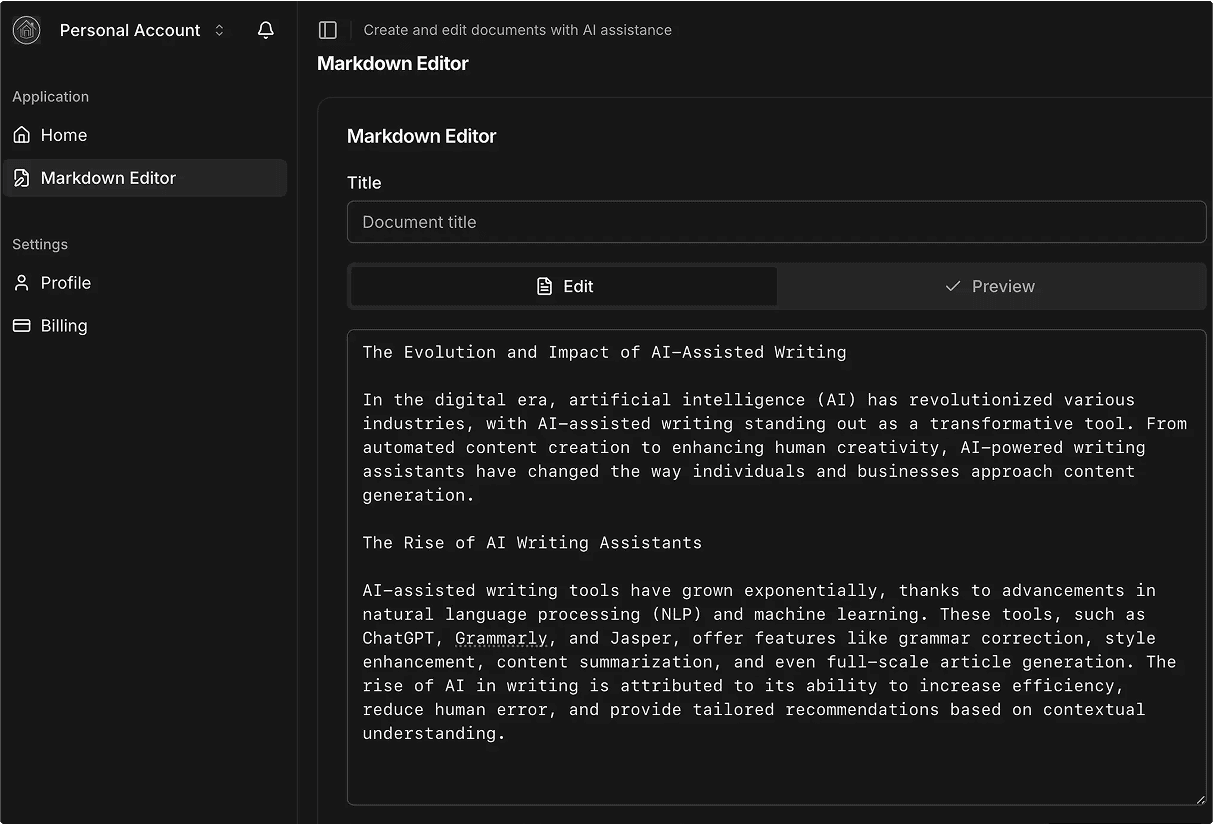Click the 'Settings' sidebar section label

click(40, 245)
